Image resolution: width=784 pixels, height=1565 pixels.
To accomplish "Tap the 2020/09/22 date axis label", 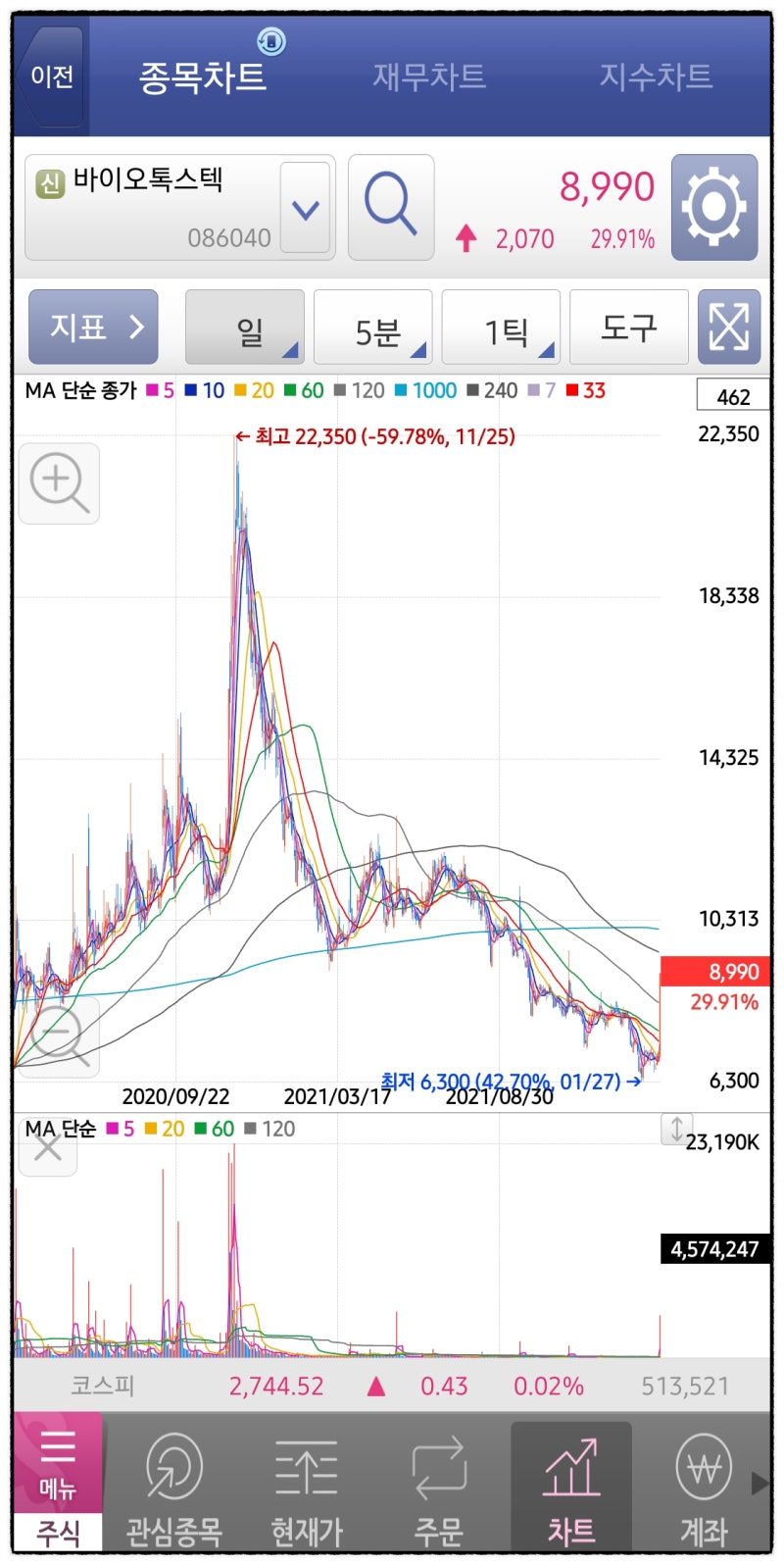I will 175,1096.
